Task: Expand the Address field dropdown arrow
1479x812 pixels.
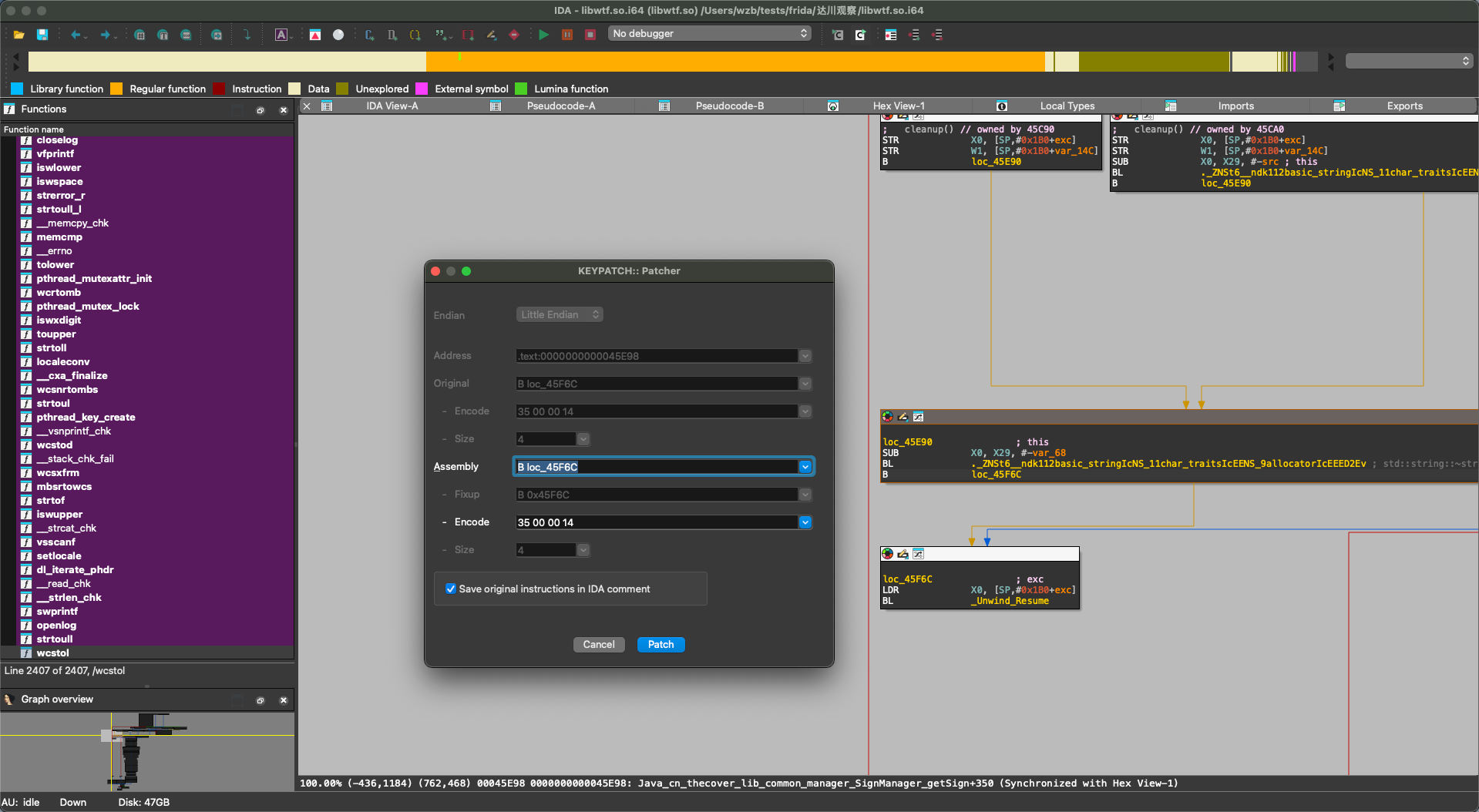Action: coord(805,356)
